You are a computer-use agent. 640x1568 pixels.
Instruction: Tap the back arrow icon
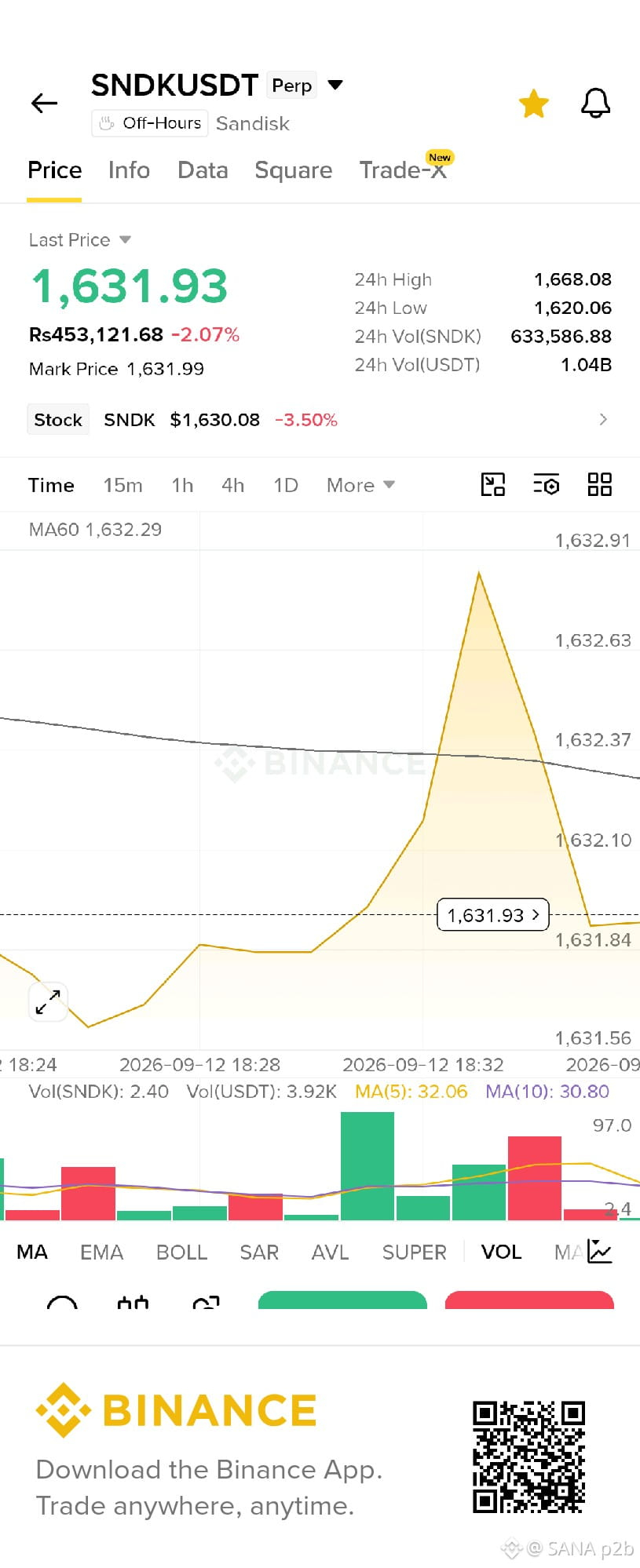pos(44,103)
